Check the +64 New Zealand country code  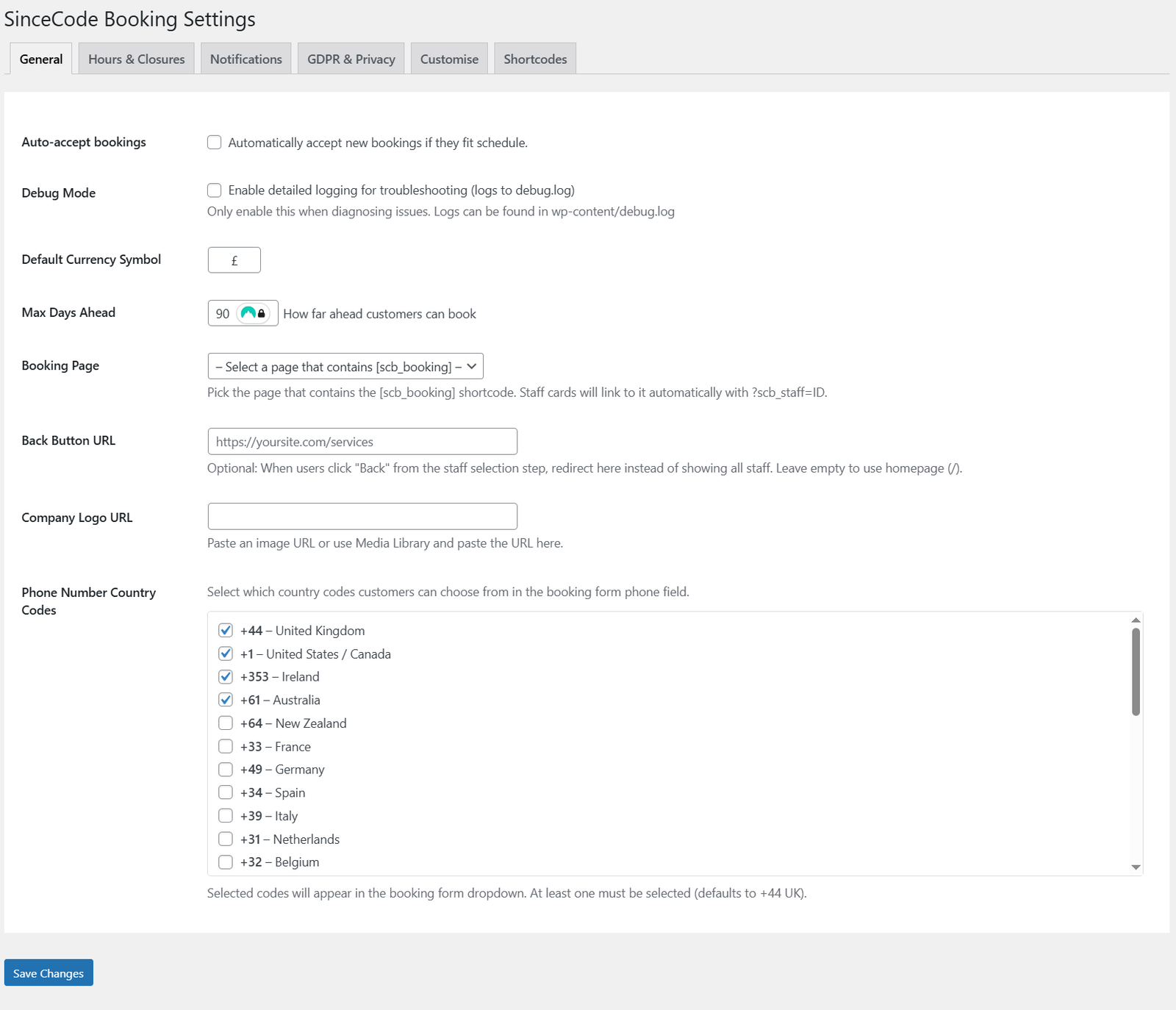226,723
